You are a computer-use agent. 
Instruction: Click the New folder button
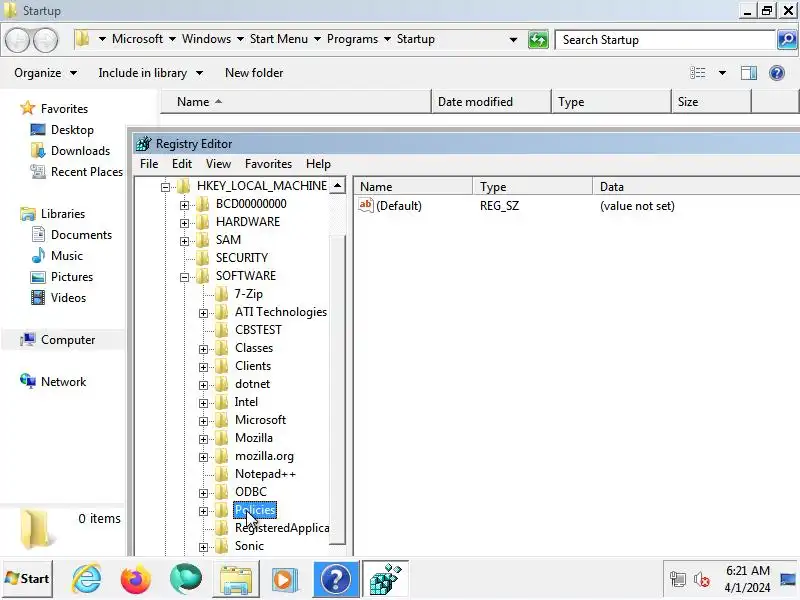[254, 73]
